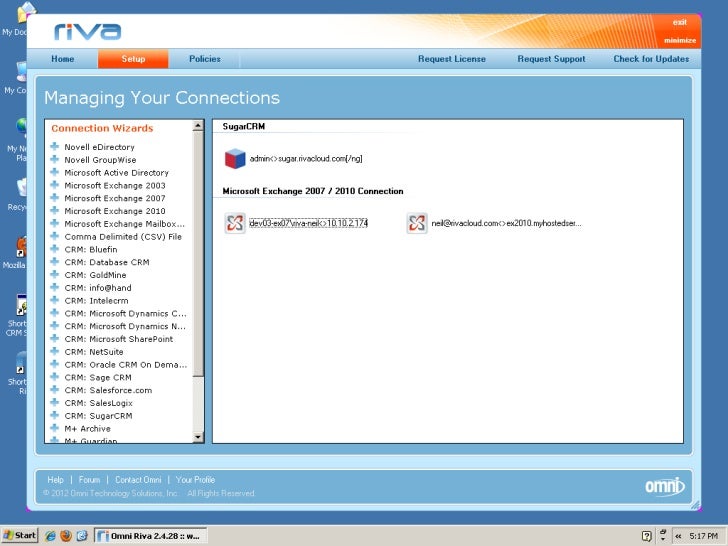The height and width of the screenshot is (546, 728).
Task: Click the exit button
Action: (x=680, y=22)
